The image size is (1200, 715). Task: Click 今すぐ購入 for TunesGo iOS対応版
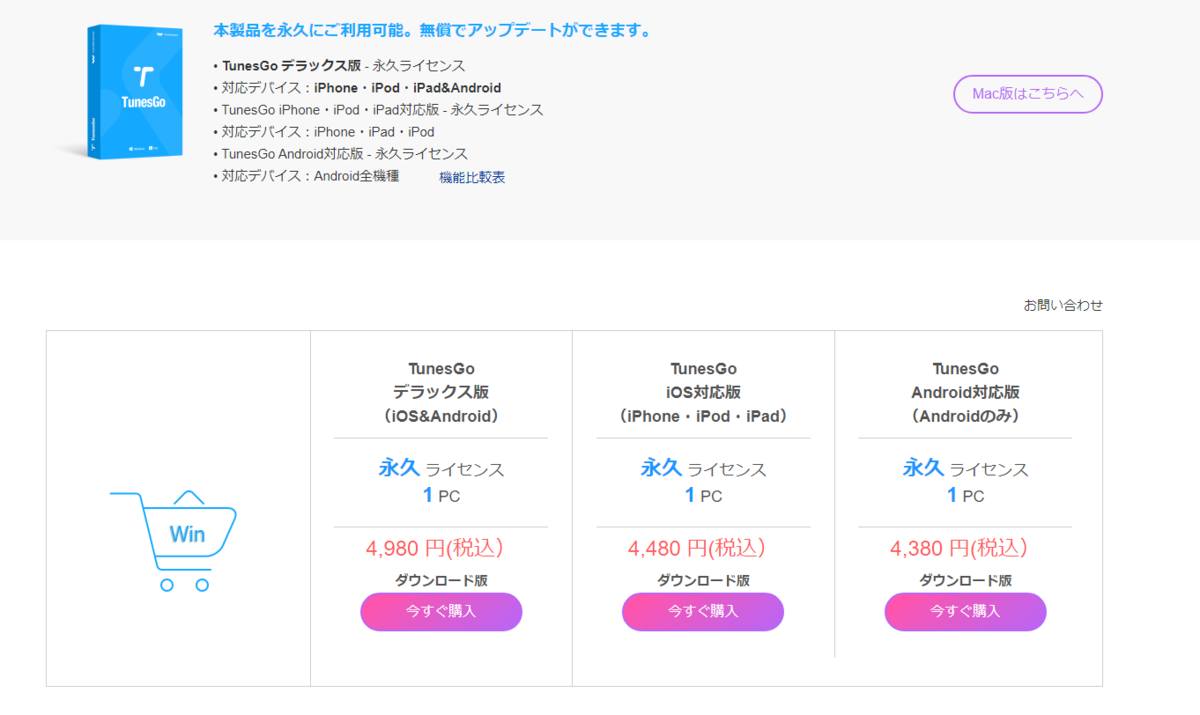pos(702,611)
